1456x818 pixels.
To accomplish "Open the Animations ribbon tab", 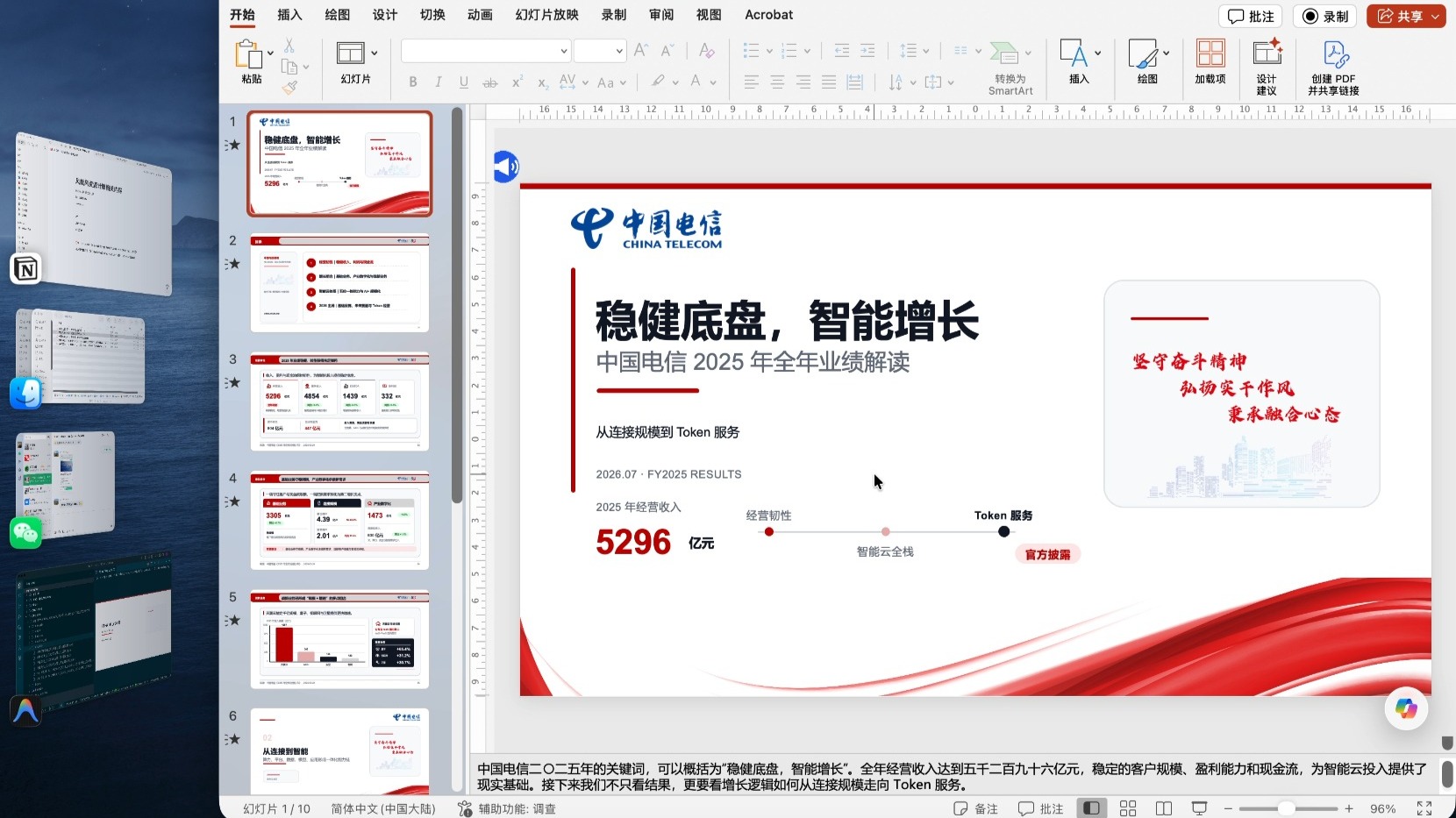I will click(480, 15).
